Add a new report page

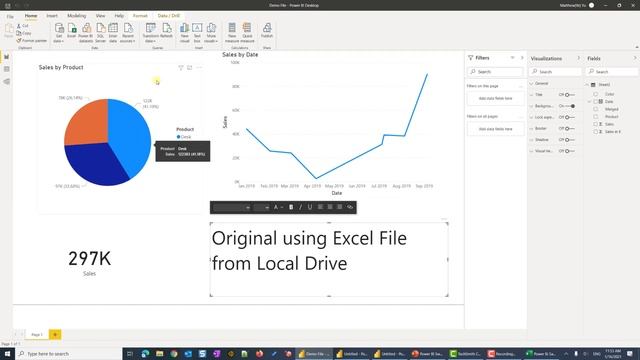55,335
